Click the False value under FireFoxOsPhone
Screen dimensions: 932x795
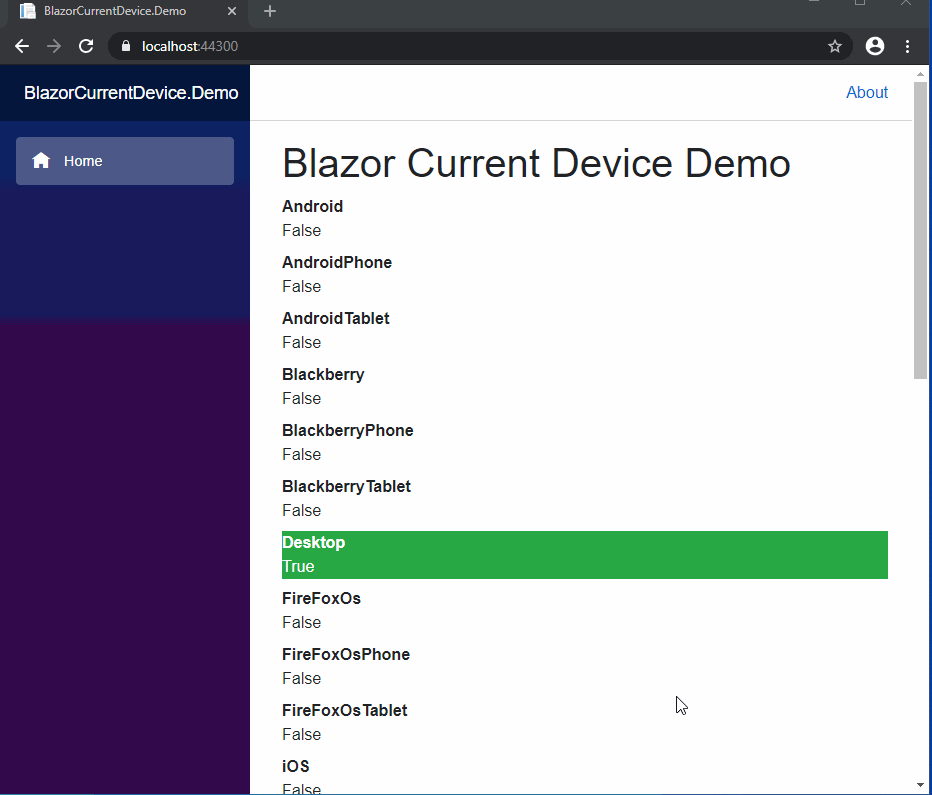(301, 679)
